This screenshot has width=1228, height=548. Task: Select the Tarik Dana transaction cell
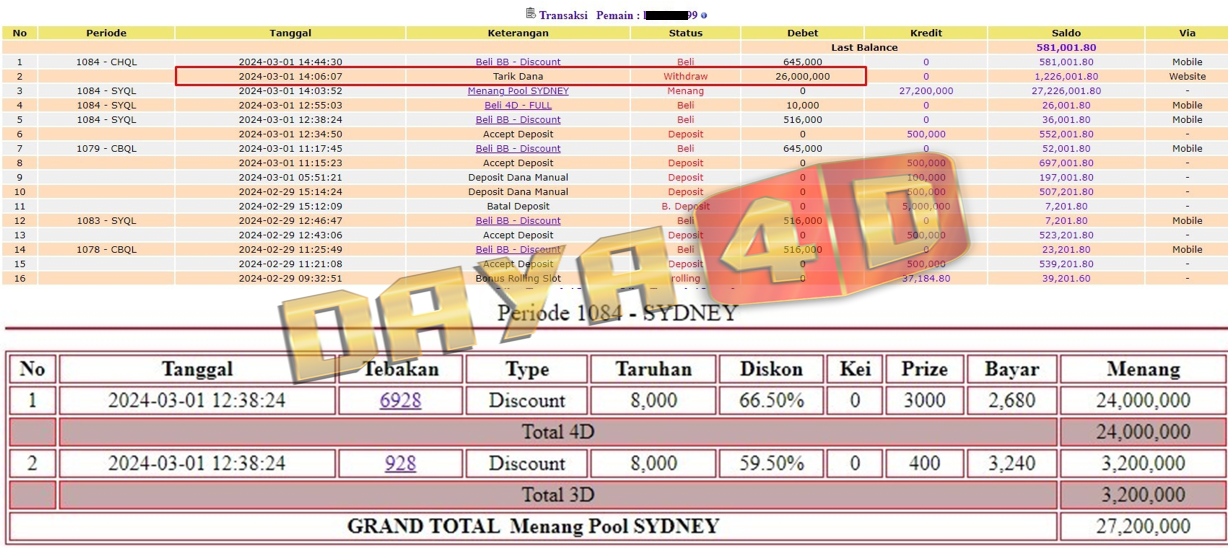[518, 77]
